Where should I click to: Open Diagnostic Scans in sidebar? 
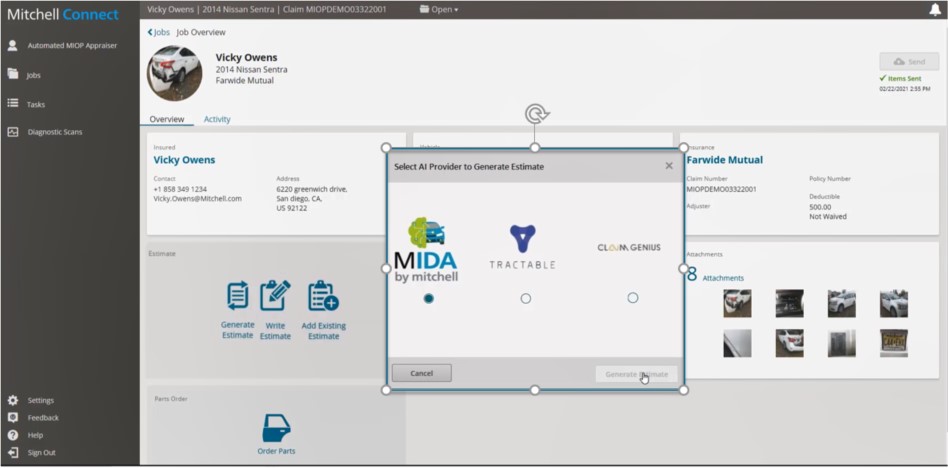point(54,132)
